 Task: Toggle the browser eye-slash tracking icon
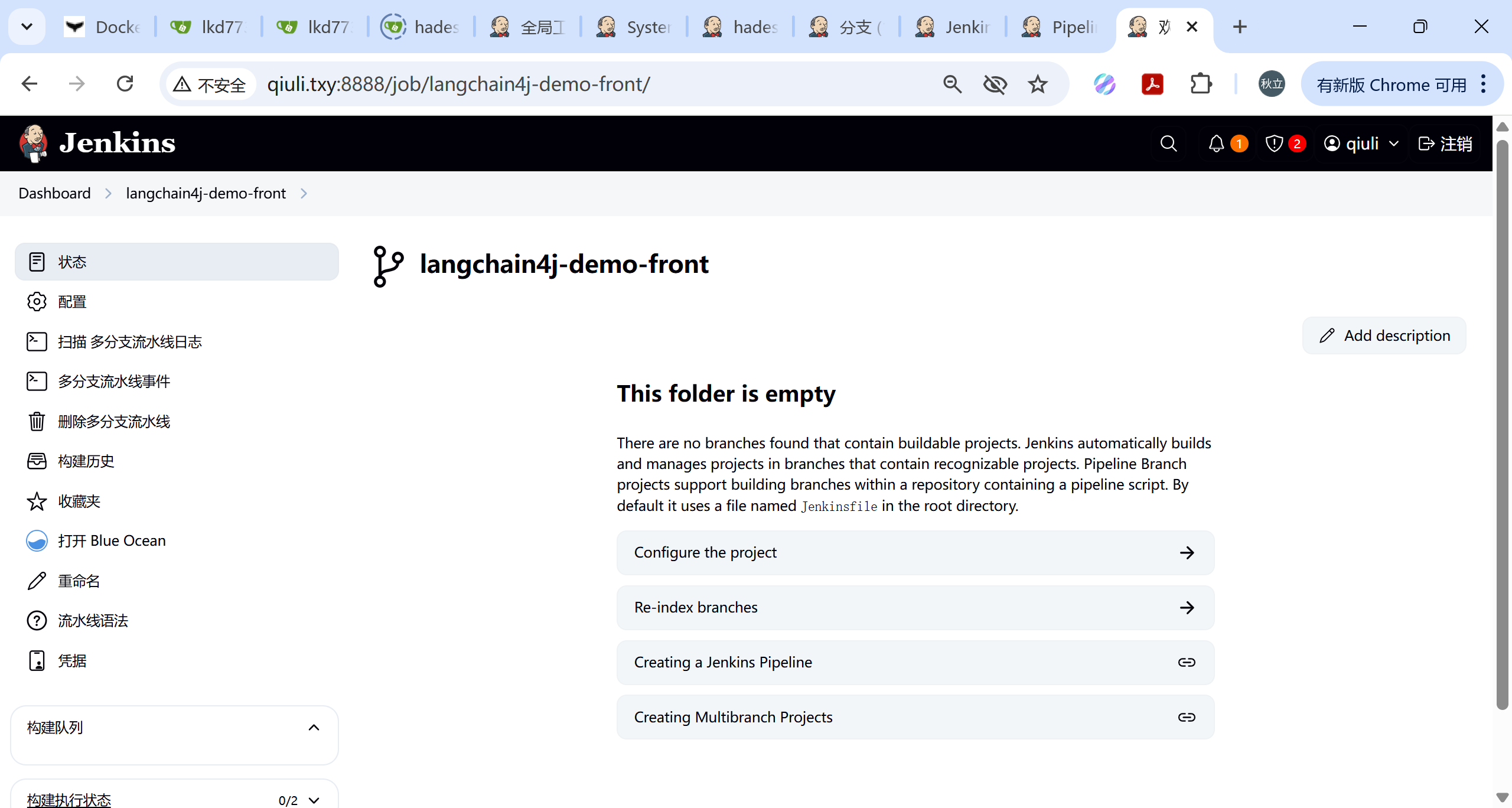pos(995,84)
